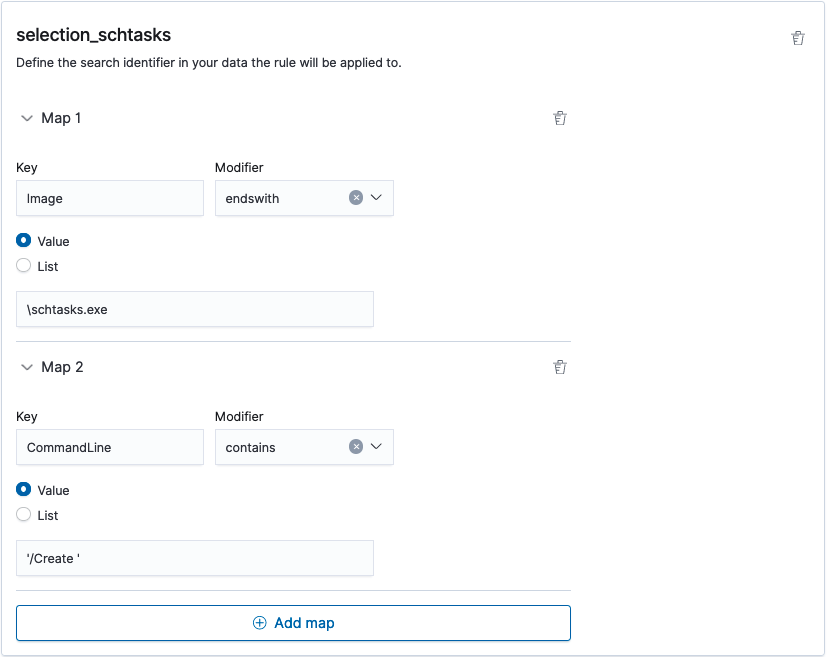Clear the contains modifier with its x icon

pos(355,447)
